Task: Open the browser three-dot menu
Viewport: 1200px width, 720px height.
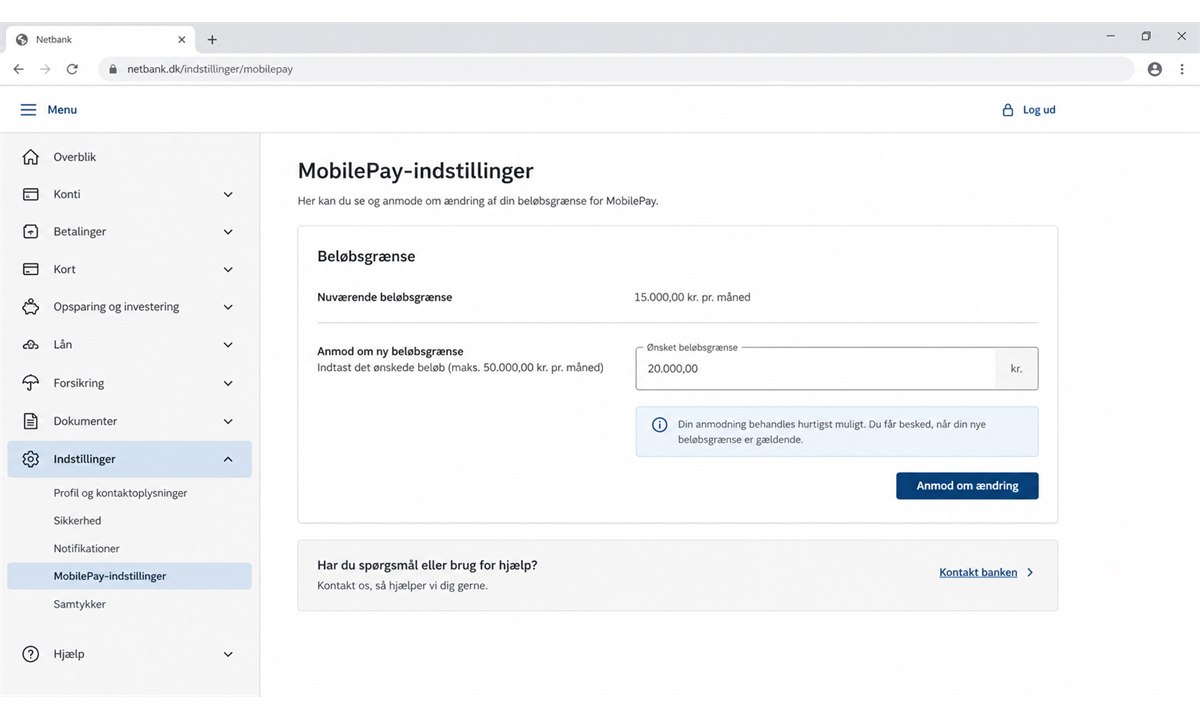Action: 1182,69
